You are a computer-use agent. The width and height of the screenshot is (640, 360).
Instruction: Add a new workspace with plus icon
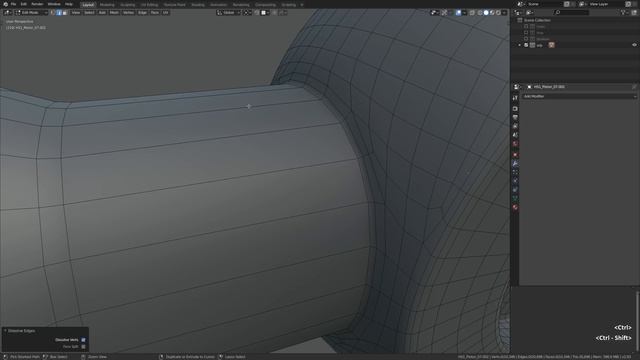[x=302, y=5]
